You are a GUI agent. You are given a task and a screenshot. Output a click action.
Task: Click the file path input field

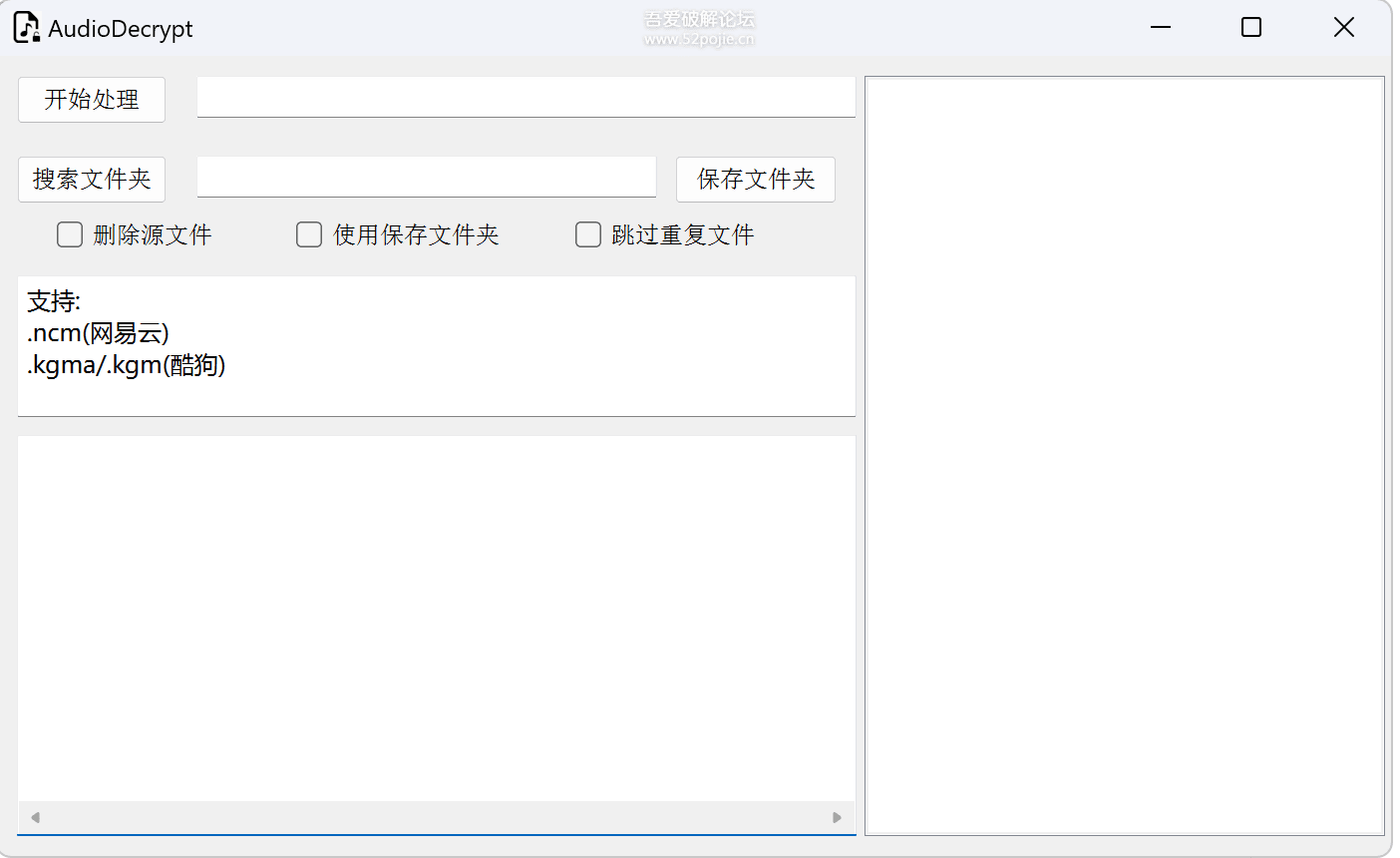point(525,97)
